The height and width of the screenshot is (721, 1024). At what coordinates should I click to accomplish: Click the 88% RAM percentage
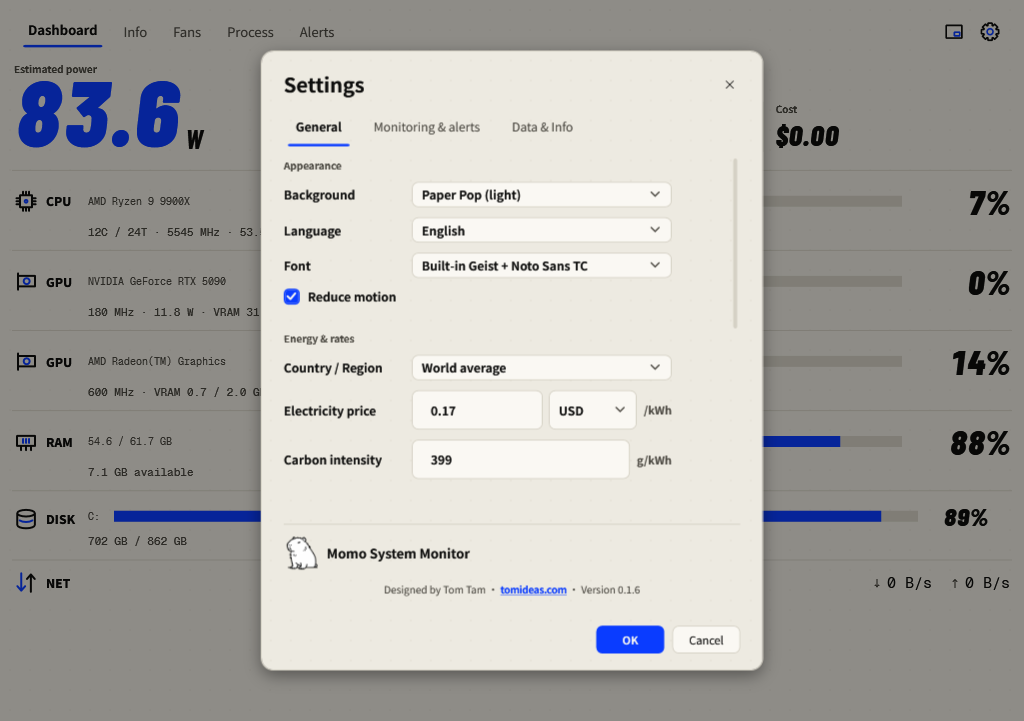[980, 443]
